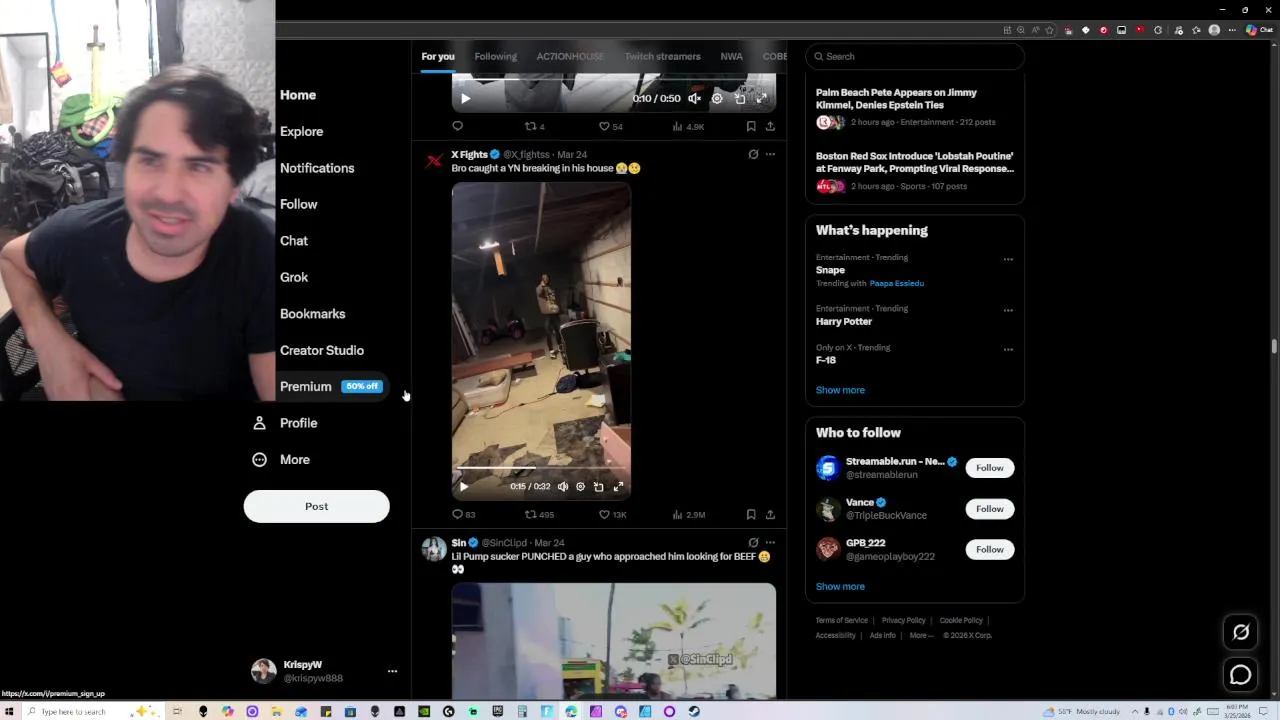
Task: Expand footer More link
Action: click(921, 636)
